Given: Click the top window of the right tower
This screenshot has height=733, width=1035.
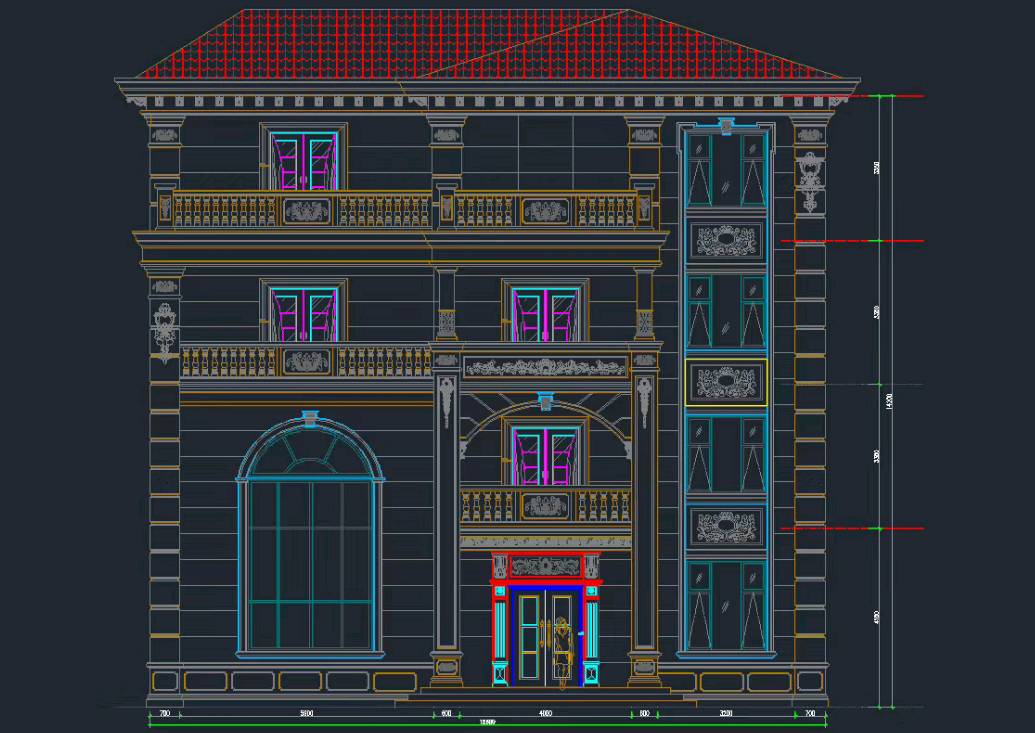Looking at the screenshot, I should [726, 168].
